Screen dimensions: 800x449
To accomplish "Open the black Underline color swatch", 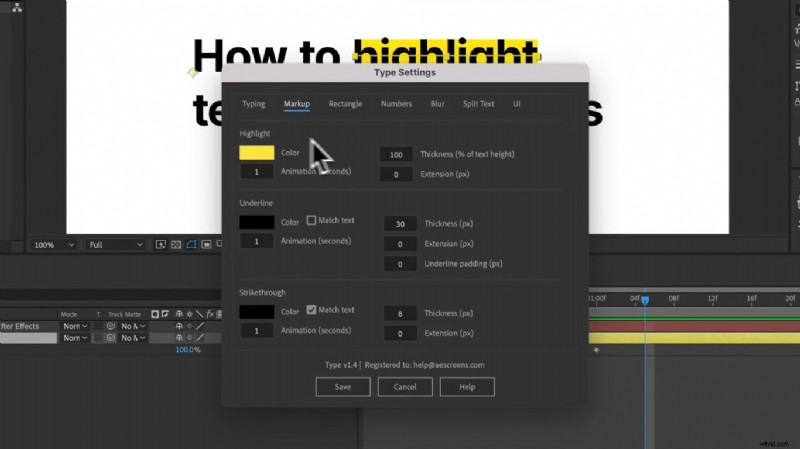I will pyautogui.click(x=257, y=222).
